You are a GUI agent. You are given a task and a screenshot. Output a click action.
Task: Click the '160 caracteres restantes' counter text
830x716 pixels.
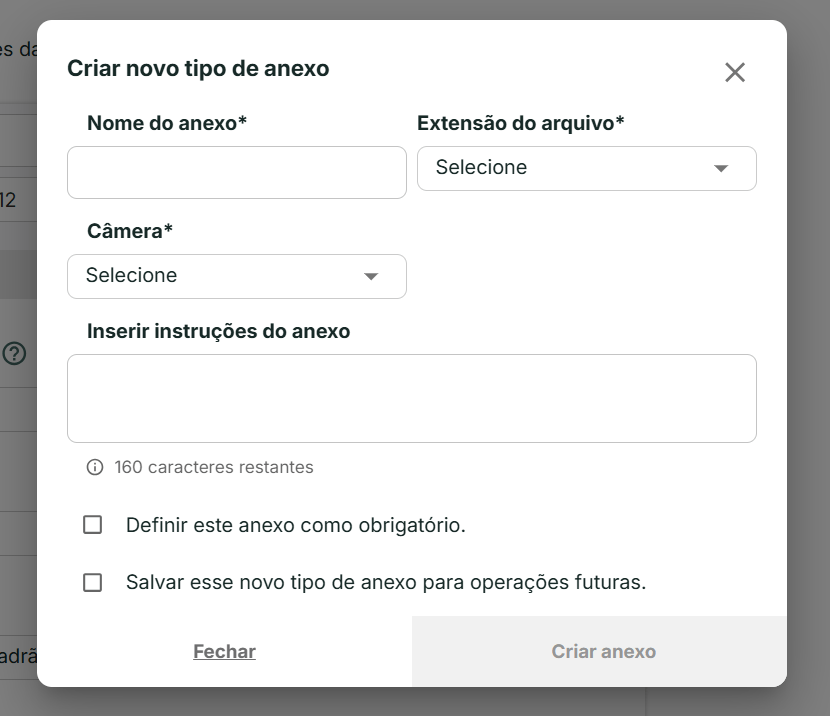[x=214, y=467]
